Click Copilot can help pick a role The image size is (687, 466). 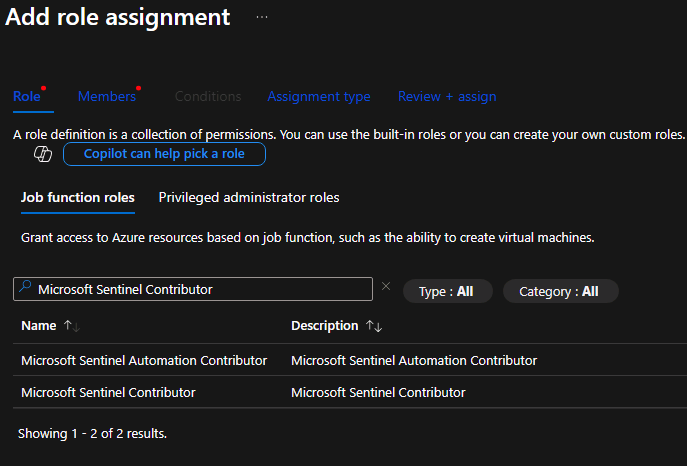[164, 154]
